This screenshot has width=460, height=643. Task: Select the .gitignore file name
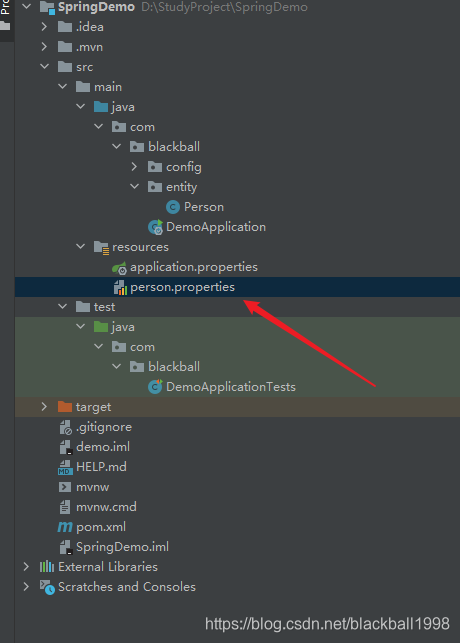[104, 427]
